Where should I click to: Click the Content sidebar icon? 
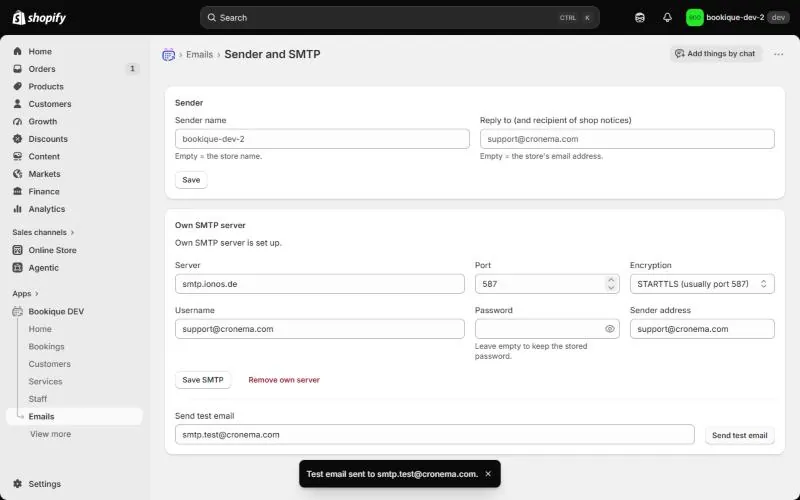coord(18,156)
